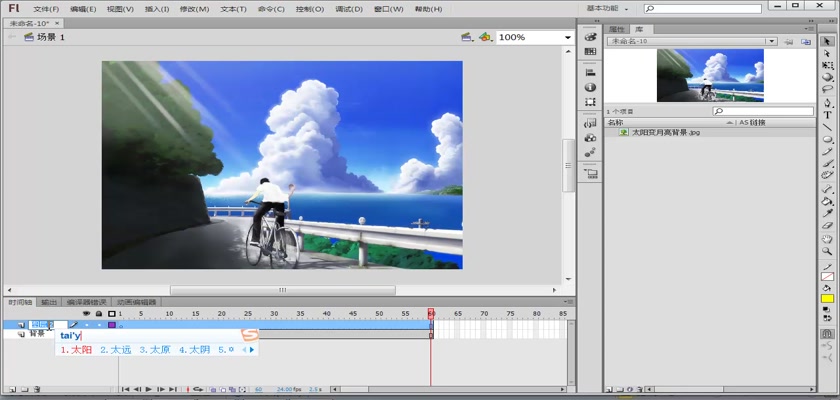
Task: Select the Hand tool
Action: point(827,239)
